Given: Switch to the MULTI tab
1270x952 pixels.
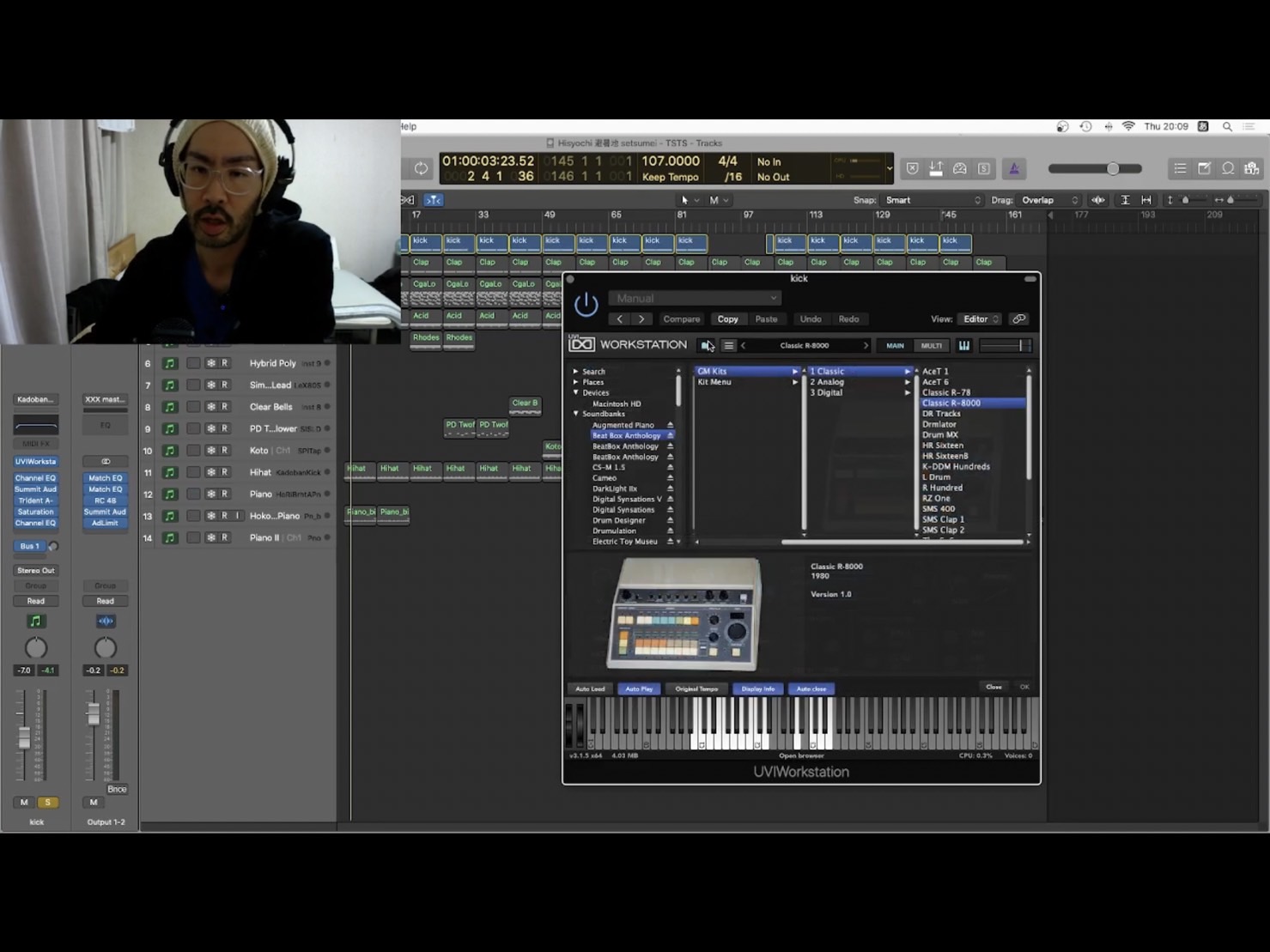Looking at the screenshot, I should [x=931, y=346].
